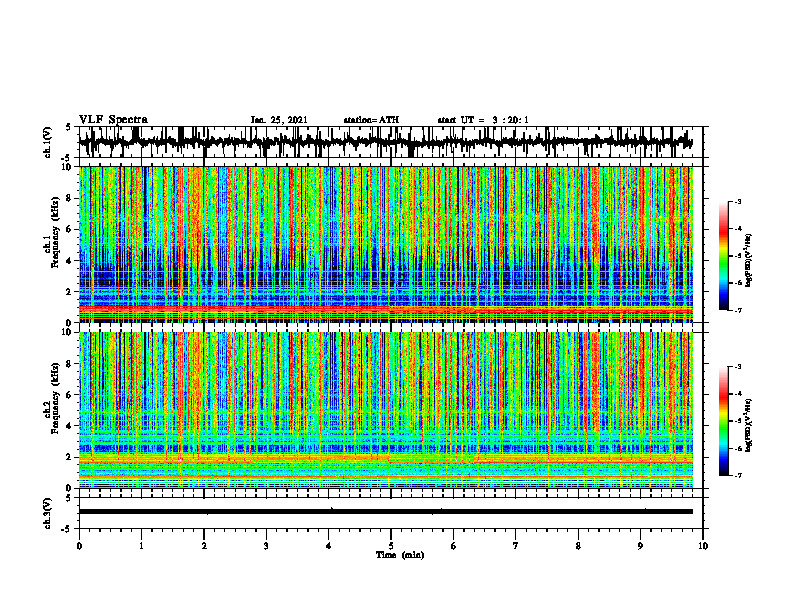Viewport: 792px width, 612px height.
Task: Click the '8' tick on ch.1 frequency axis
Action: [70, 198]
